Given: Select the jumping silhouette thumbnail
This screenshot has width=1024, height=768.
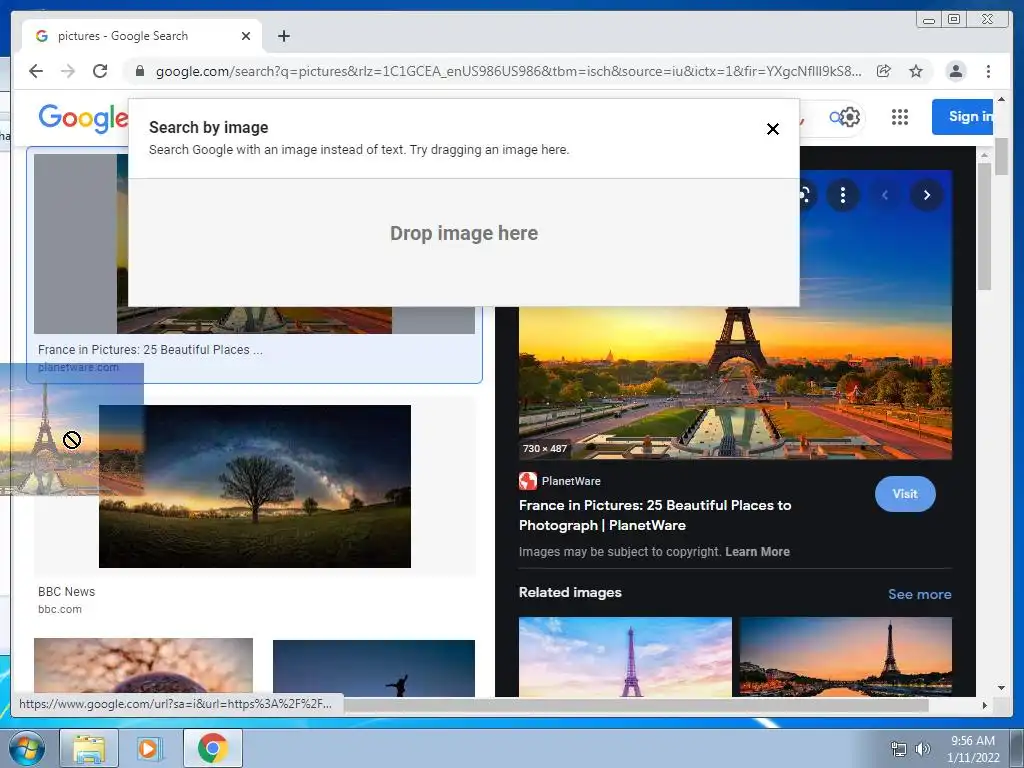Looking at the screenshot, I should pyautogui.click(x=374, y=668).
